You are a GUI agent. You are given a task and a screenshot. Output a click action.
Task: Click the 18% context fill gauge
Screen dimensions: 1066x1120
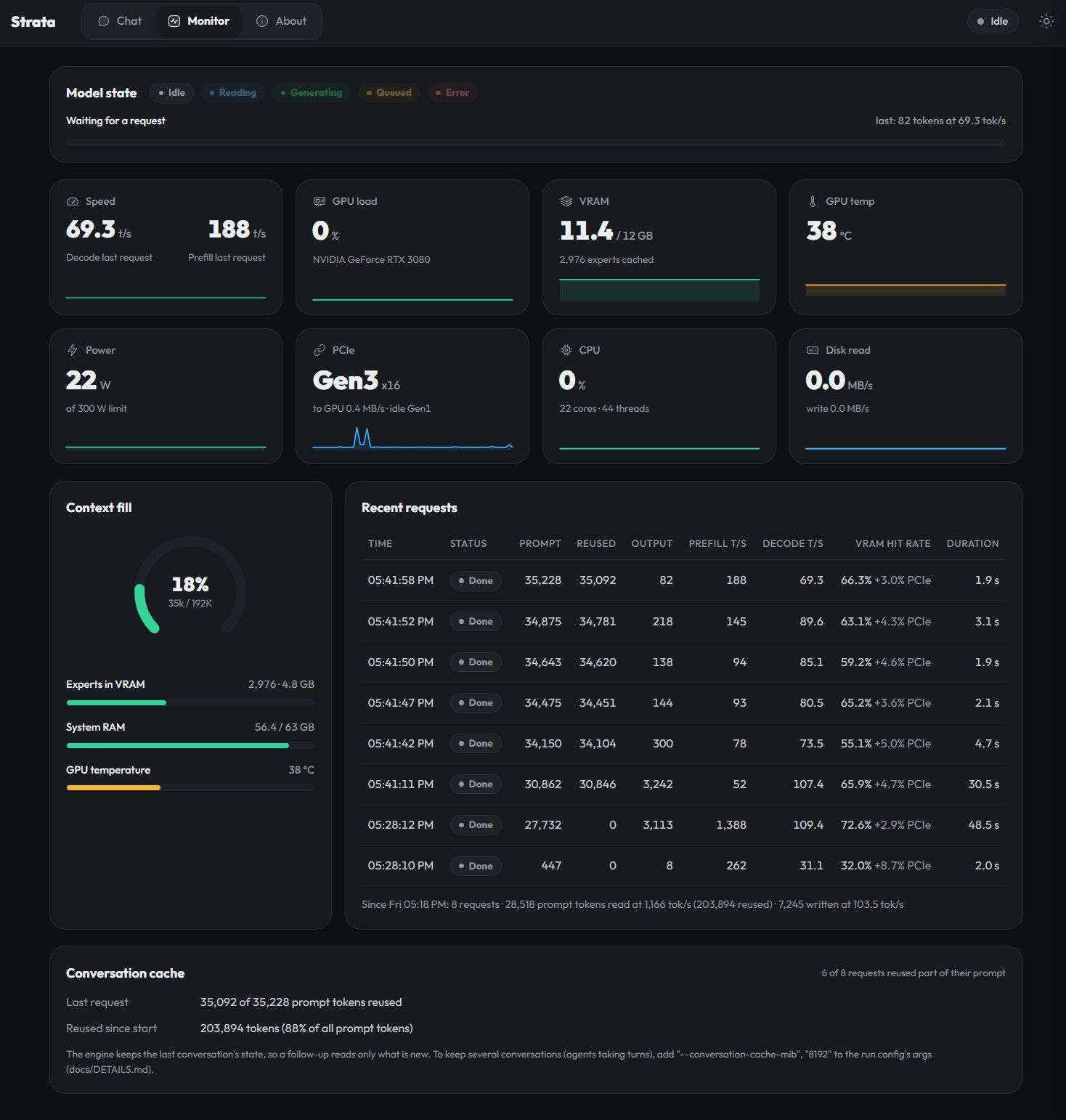click(190, 585)
